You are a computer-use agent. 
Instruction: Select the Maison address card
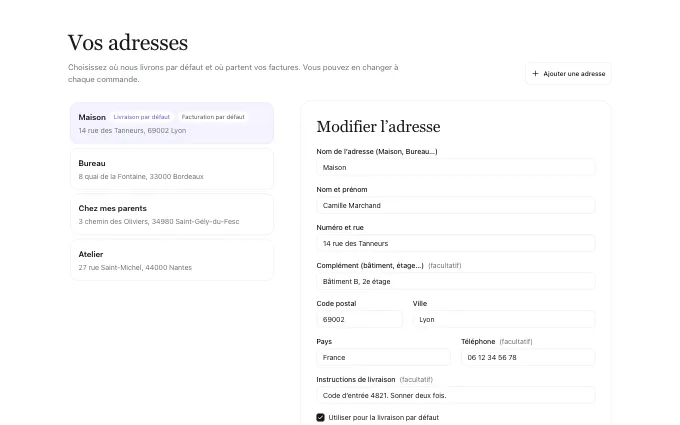[172, 123]
